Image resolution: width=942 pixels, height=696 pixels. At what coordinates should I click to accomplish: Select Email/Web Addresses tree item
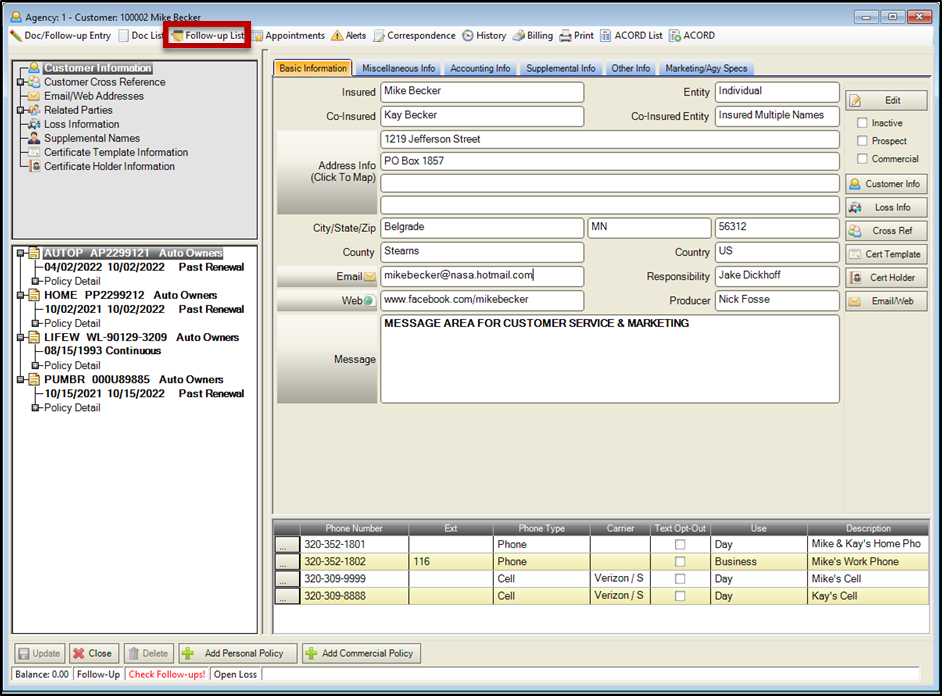tap(94, 96)
